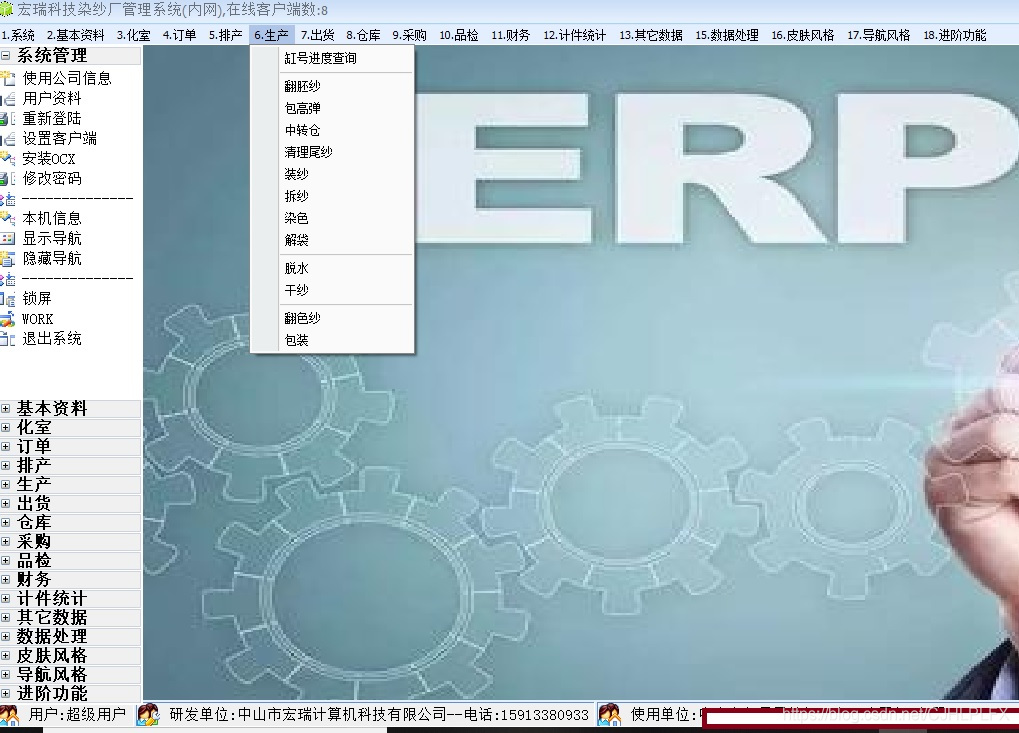Click the 用户资料 icon
The width and height of the screenshot is (1019, 733).
click(8, 99)
